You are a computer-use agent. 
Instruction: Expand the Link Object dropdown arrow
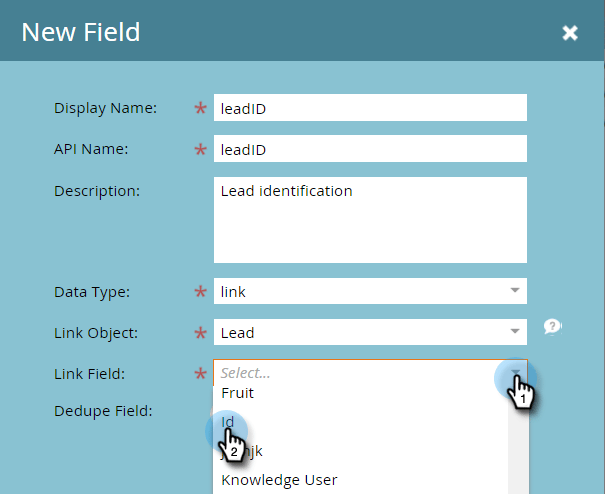[x=515, y=331]
